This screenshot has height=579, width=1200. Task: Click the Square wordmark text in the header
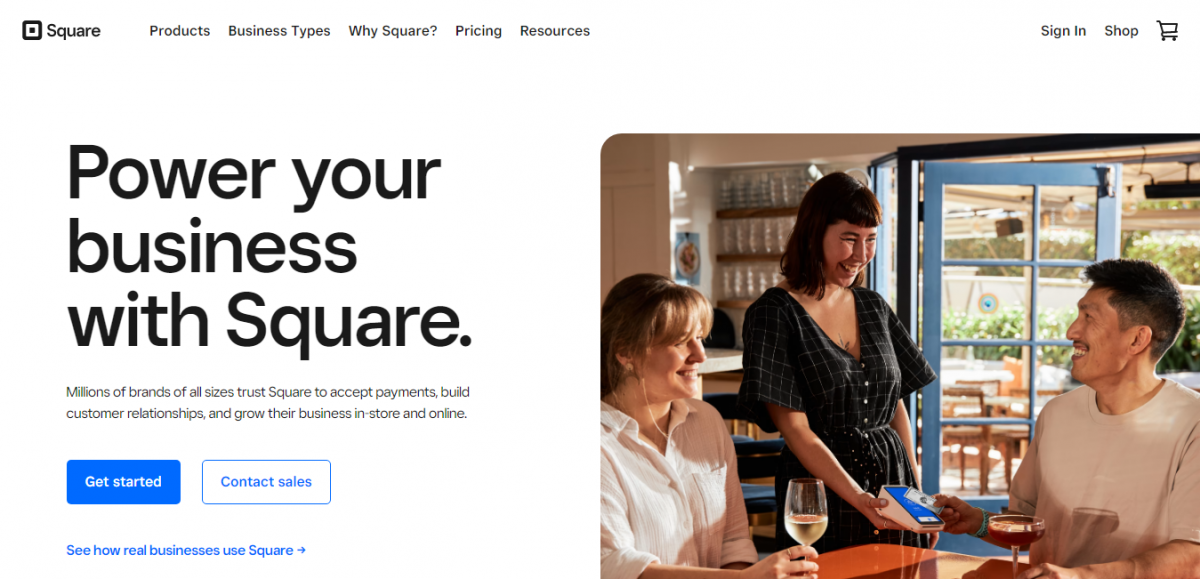tap(74, 31)
